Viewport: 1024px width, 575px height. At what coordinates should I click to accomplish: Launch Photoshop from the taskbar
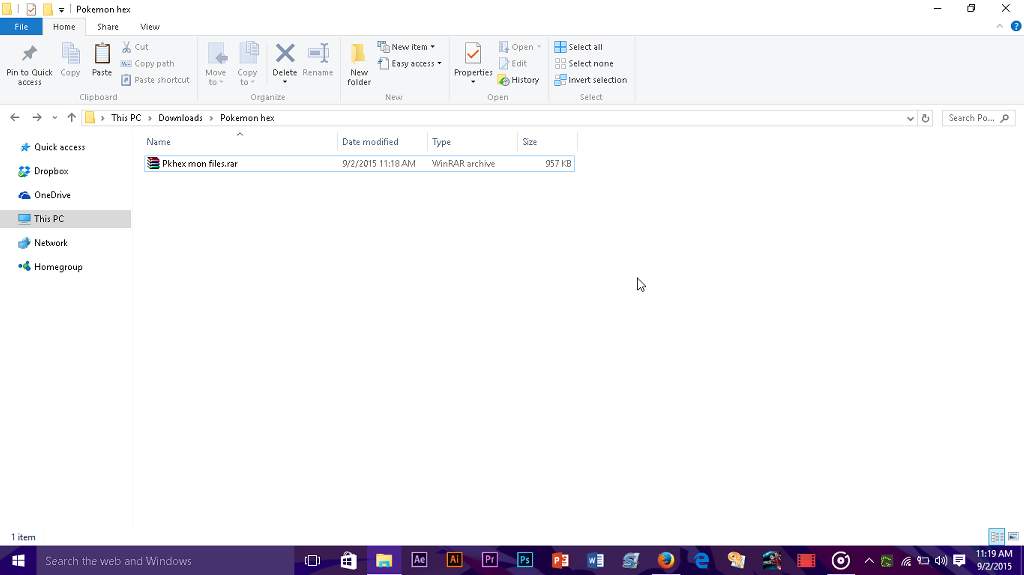pyautogui.click(x=525, y=561)
